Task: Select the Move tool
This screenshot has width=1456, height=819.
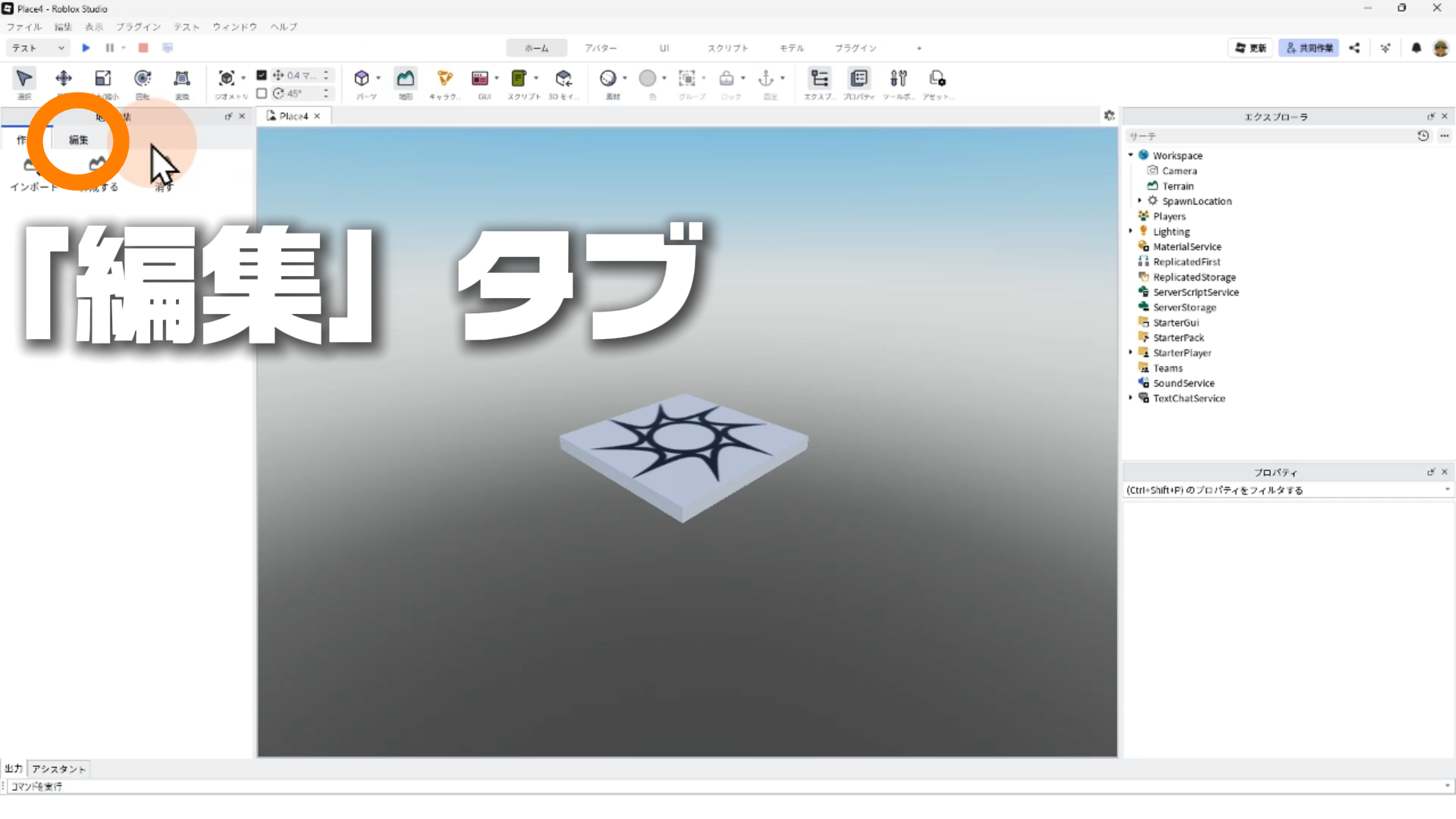Action: point(64,78)
